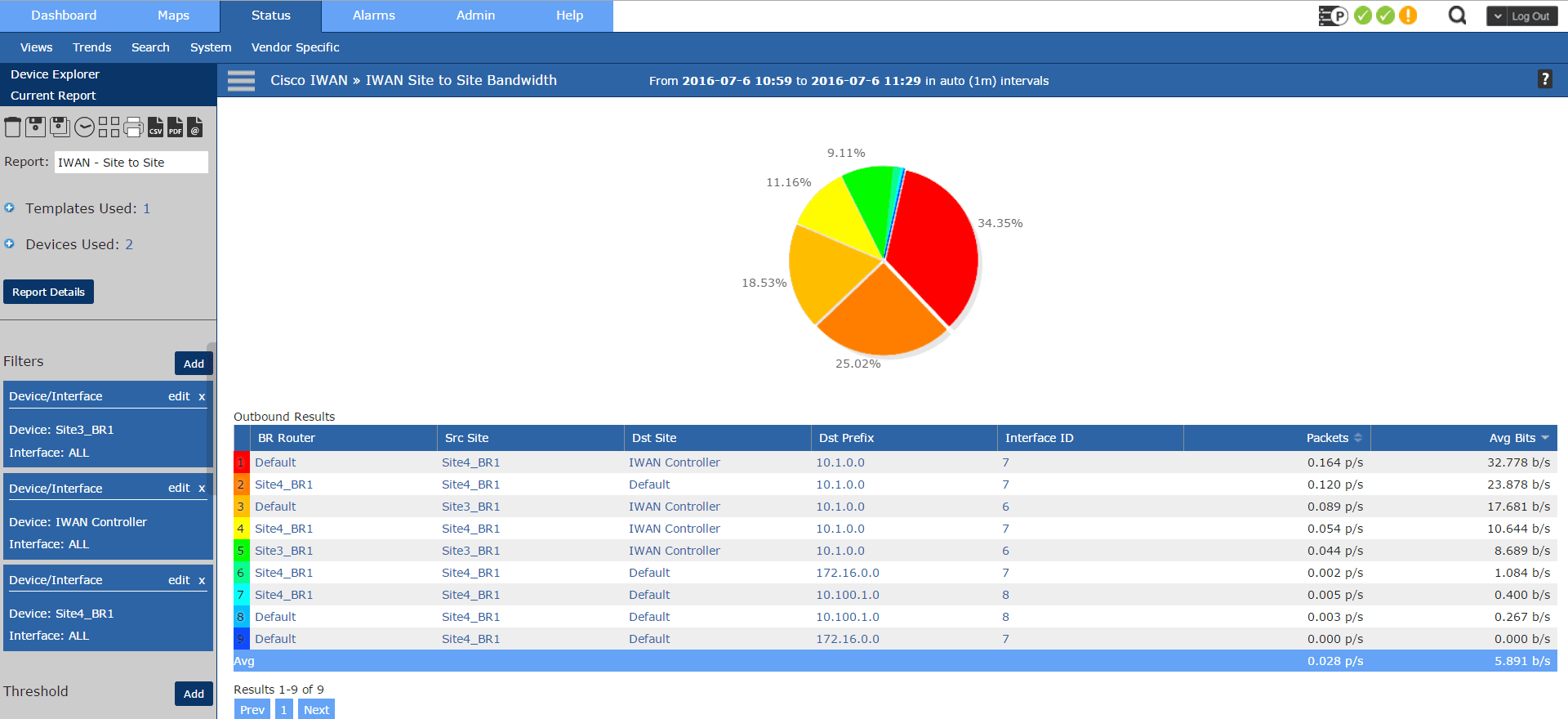Click the Report name input field

[131, 163]
